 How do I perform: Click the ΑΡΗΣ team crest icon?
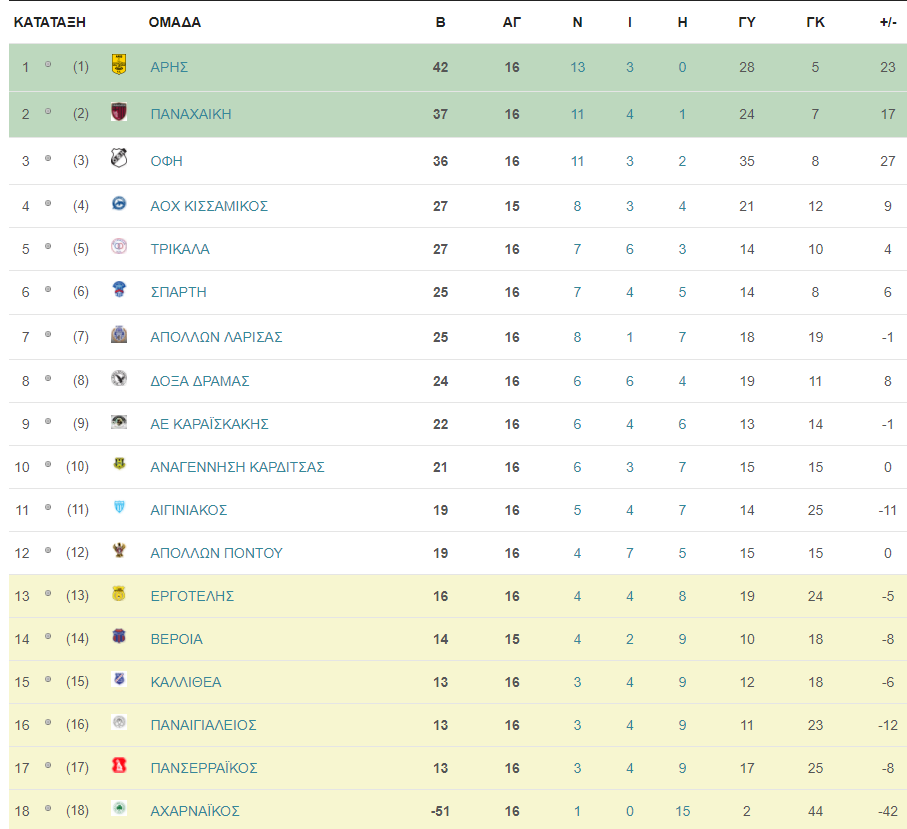click(119, 64)
